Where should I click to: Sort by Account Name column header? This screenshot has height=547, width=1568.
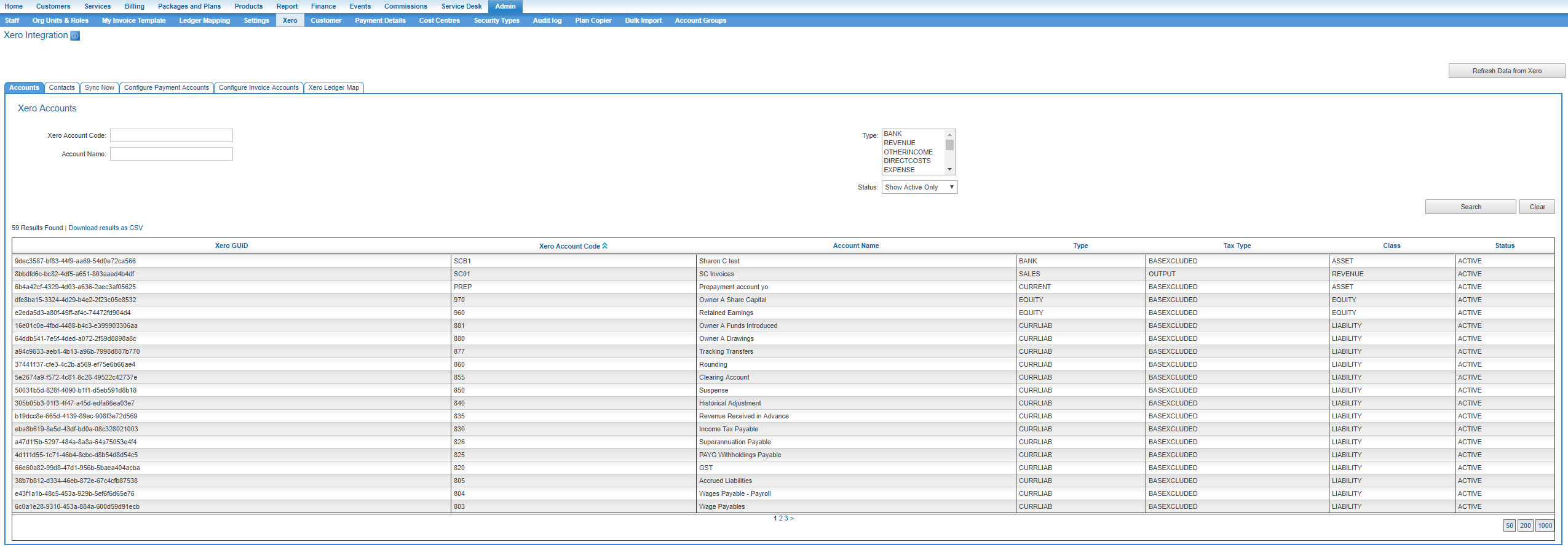click(855, 246)
